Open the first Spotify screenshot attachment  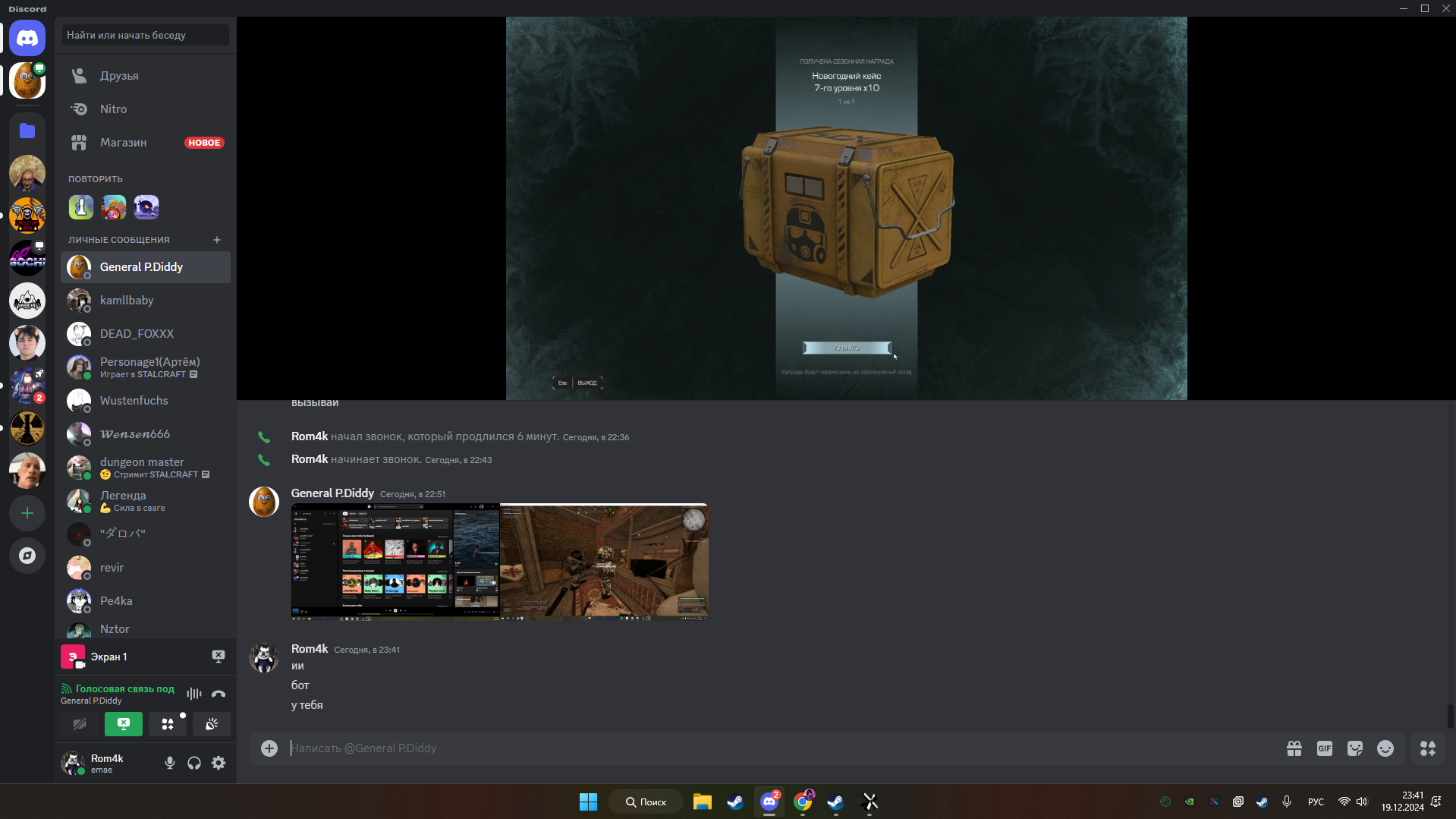click(x=395, y=562)
